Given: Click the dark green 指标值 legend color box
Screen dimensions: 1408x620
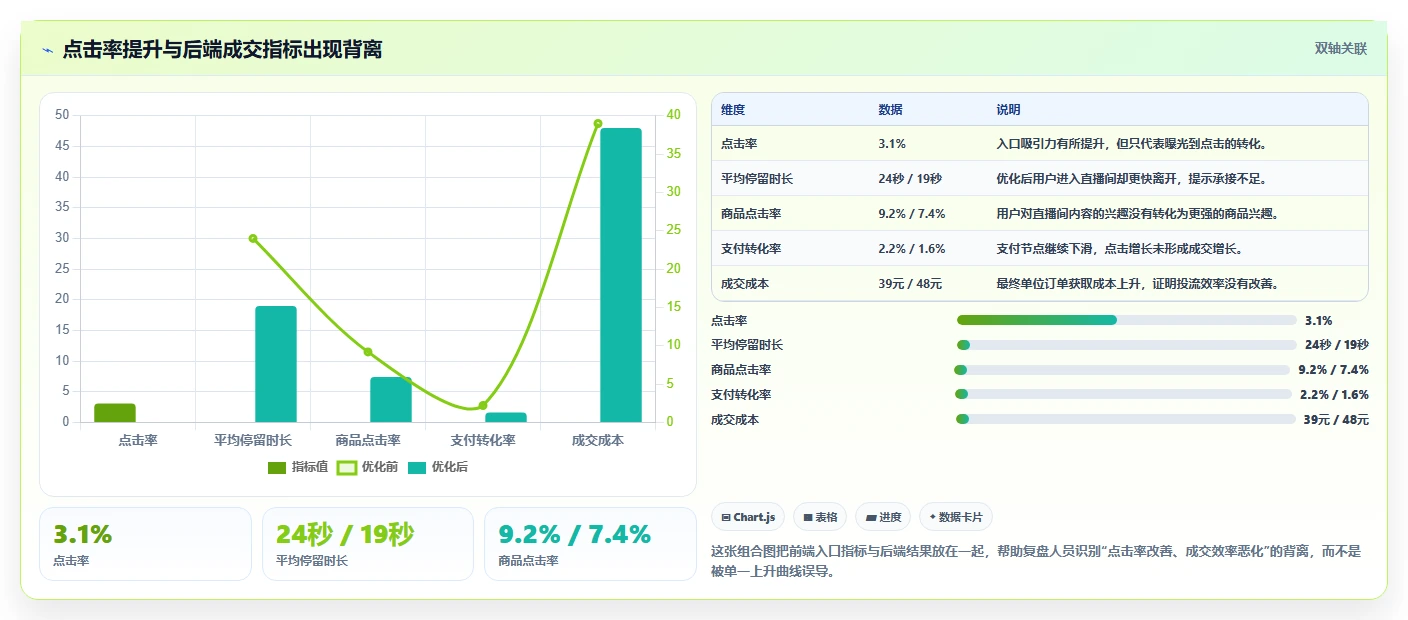Looking at the screenshot, I should pyautogui.click(x=277, y=467).
